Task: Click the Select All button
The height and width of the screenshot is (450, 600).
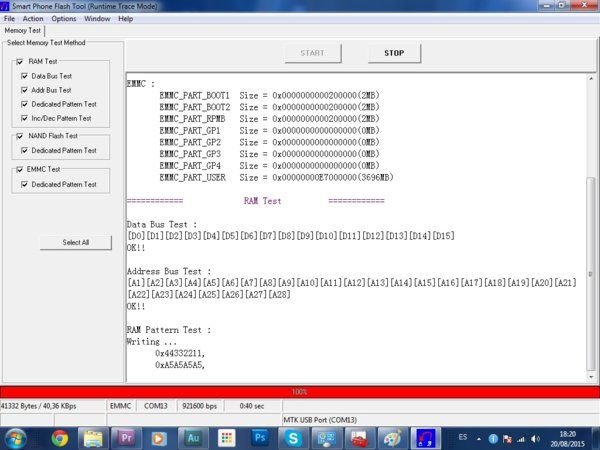Action: 76,243
